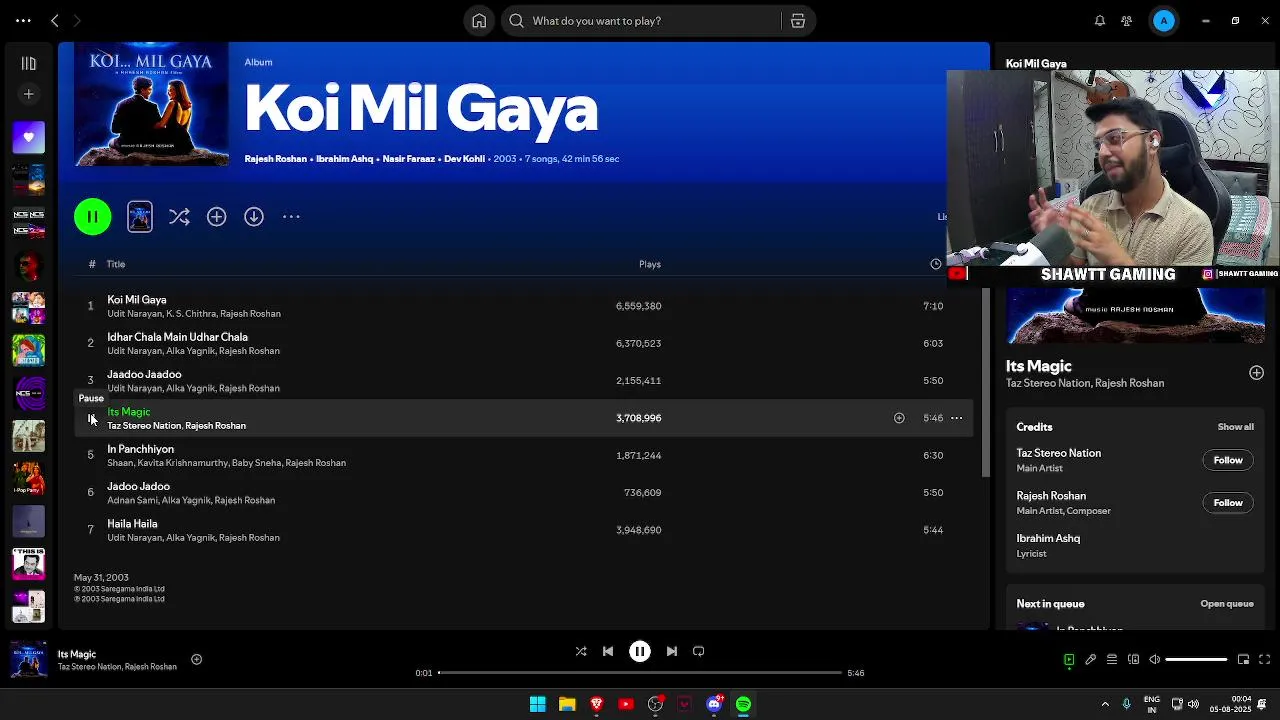Show lyrics with the microphone icon

tap(1091, 660)
